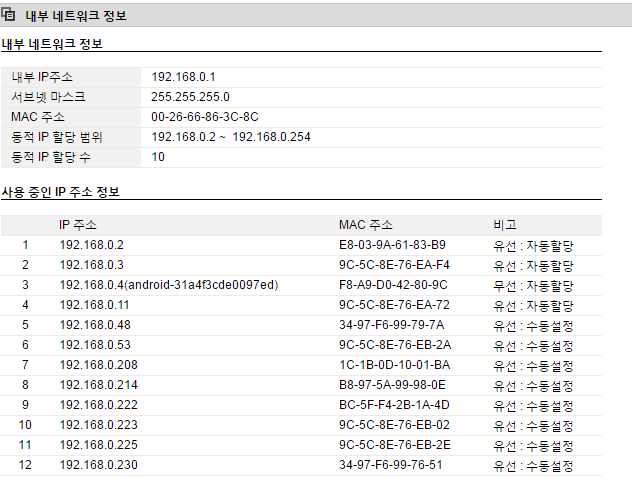This screenshot has height=486, width=632.
Task: Select IP address 192.168.0.48
Action: [95, 325]
